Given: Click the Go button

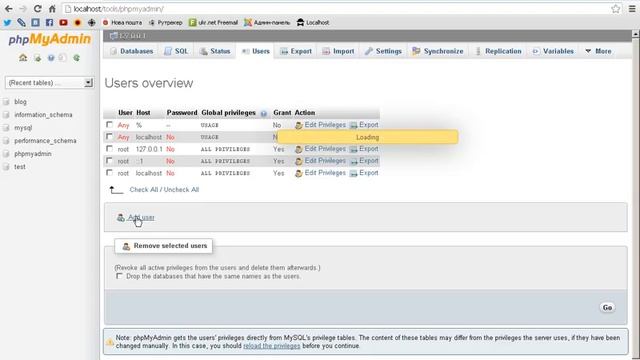Looking at the screenshot, I should [x=607, y=308].
